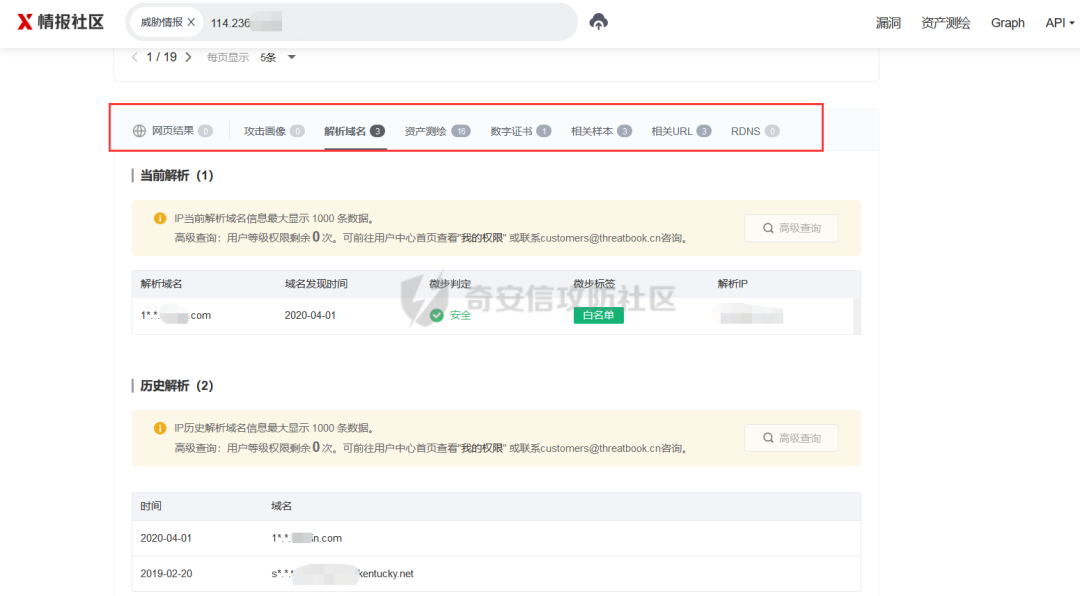
Task: Switch to the 网页结果 tab
Action: coord(173,131)
